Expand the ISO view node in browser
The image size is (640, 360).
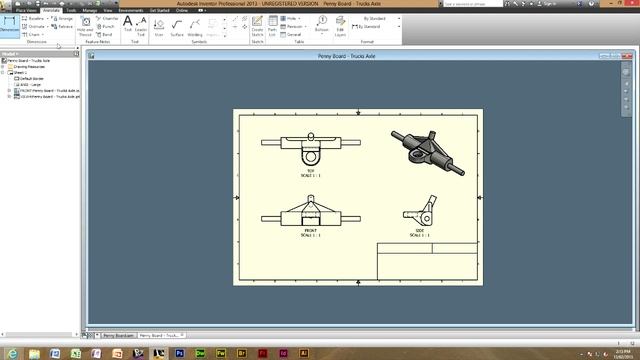(9, 97)
